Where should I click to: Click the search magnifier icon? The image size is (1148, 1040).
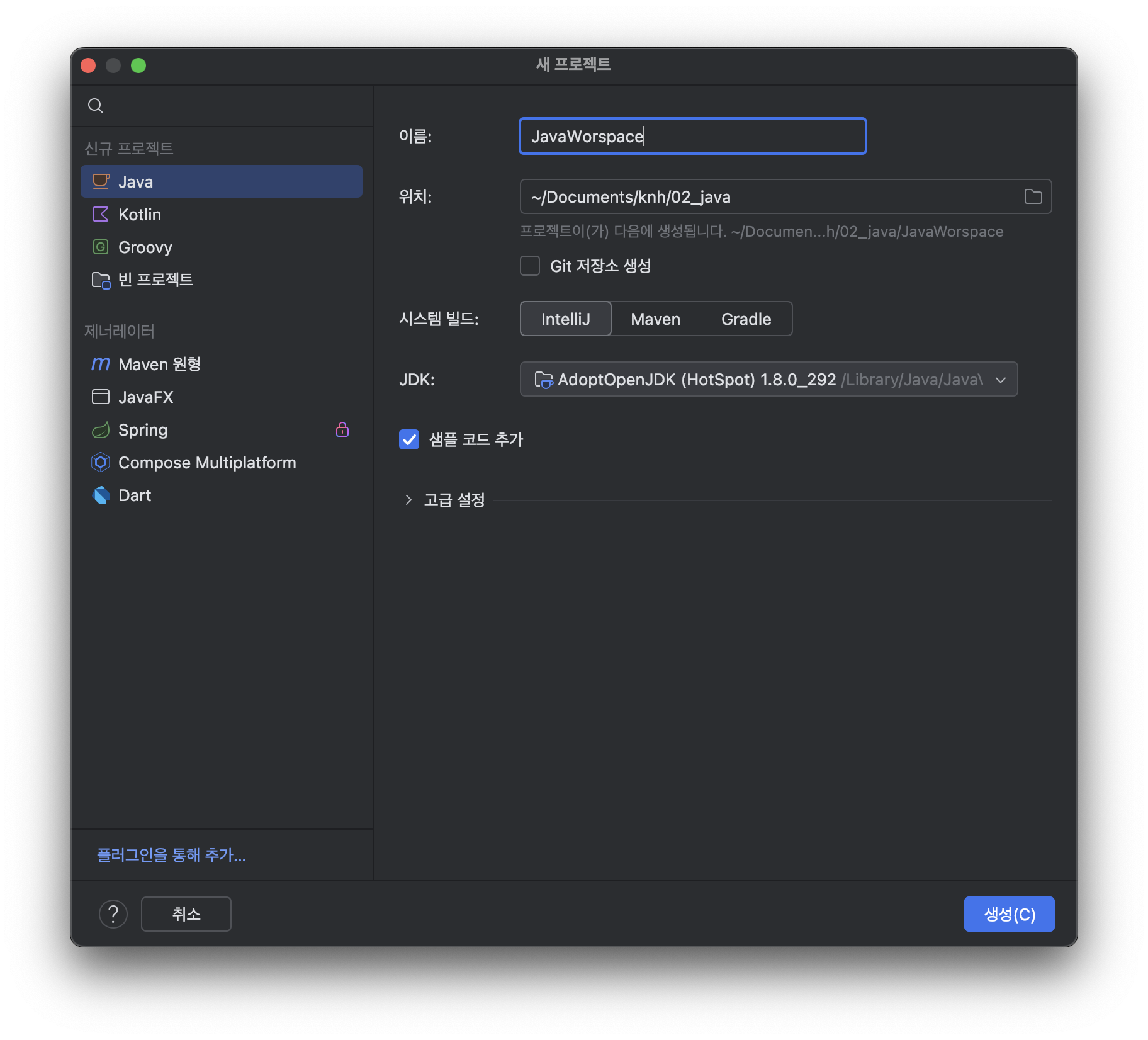pyautogui.click(x=96, y=106)
